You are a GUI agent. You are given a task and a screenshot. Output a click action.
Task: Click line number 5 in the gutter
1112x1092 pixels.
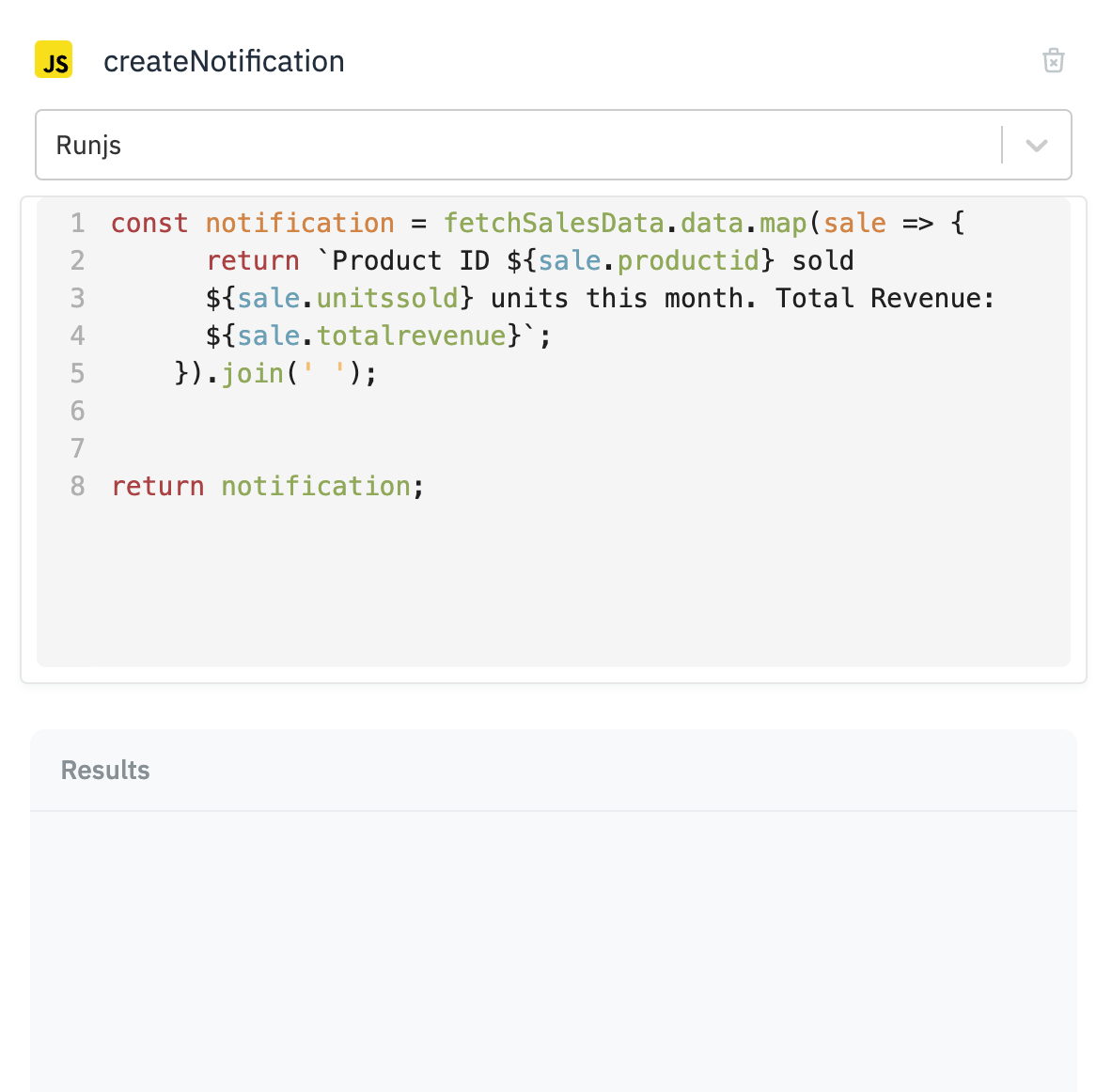(77, 374)
